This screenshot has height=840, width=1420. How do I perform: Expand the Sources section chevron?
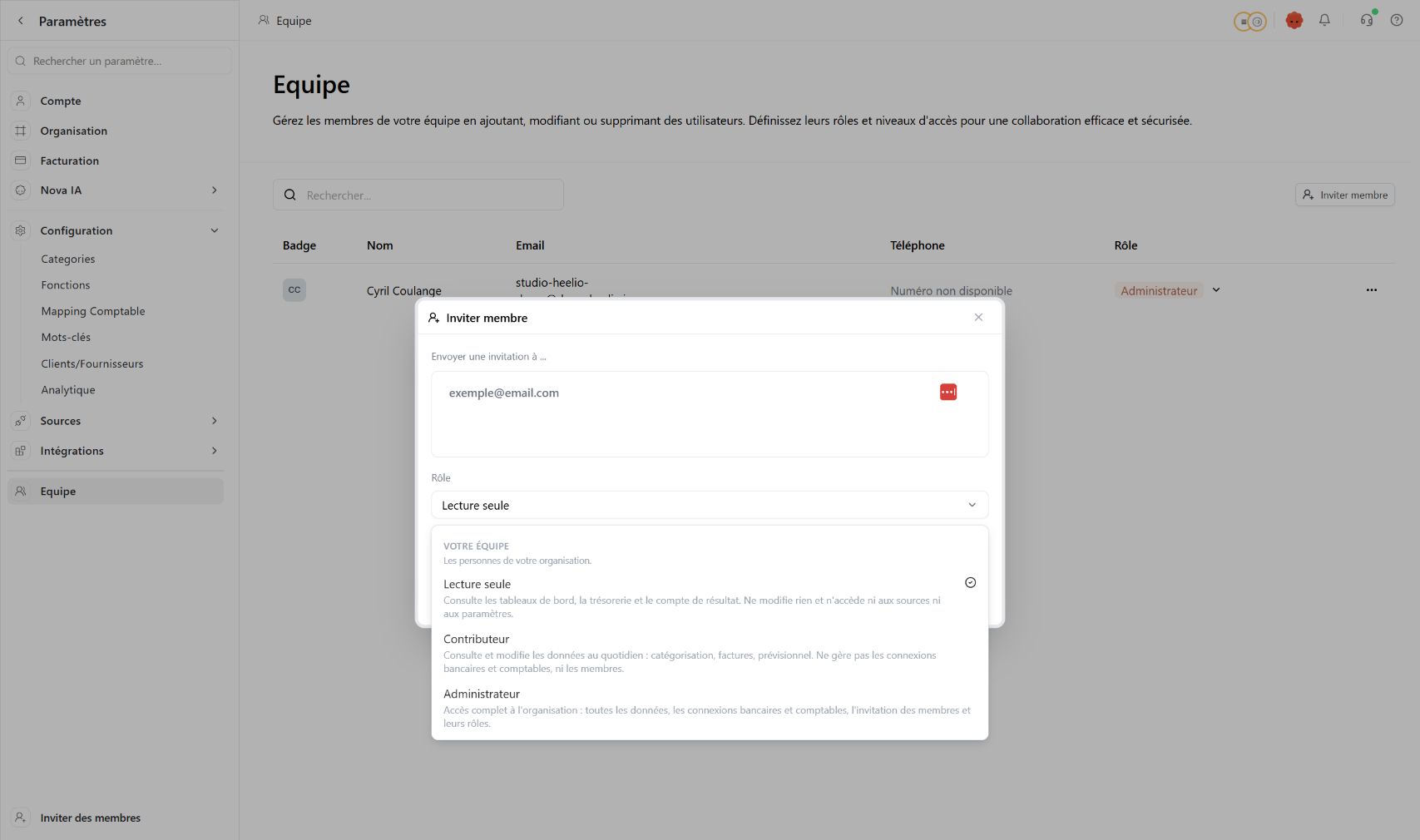point(215,421)
